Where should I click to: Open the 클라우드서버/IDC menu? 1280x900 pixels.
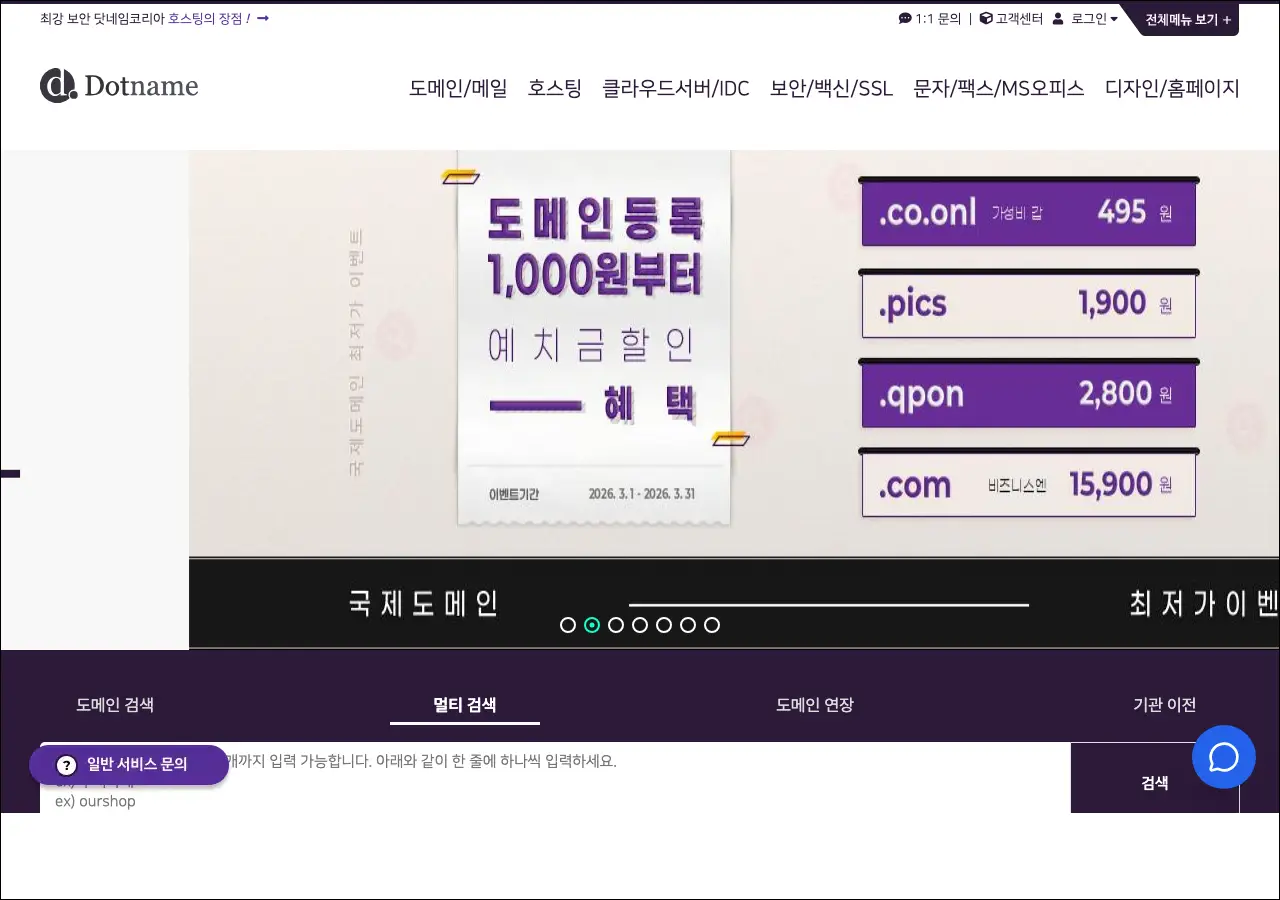(675, 88)
